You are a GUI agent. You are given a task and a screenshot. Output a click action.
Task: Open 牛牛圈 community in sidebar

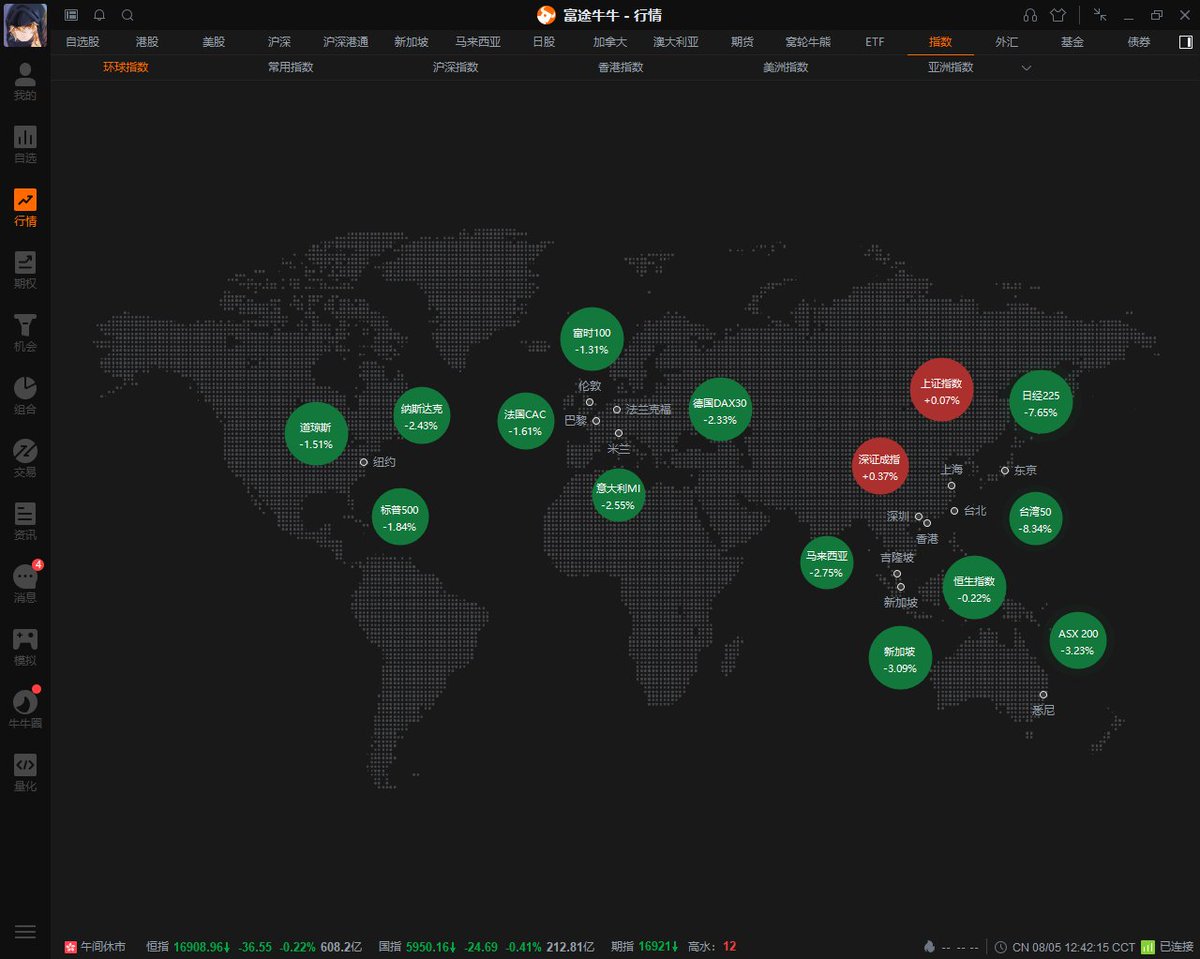(x=25, y=710)
